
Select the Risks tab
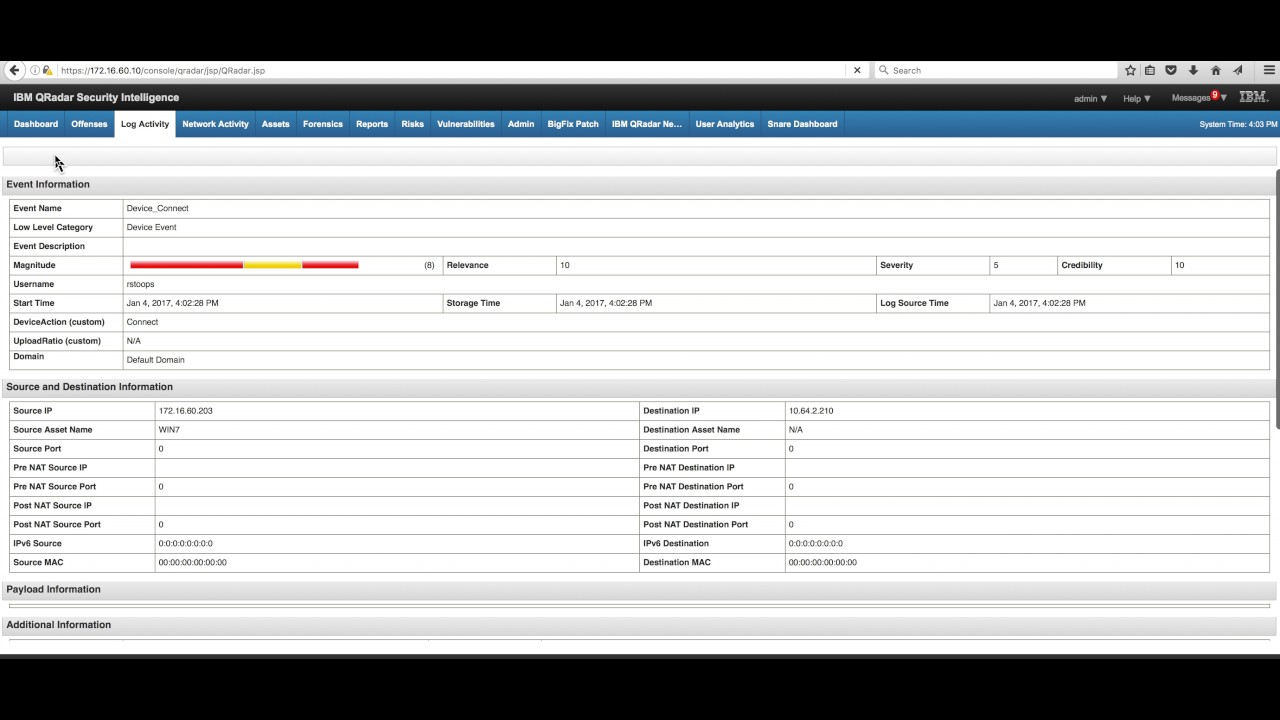(412, 124)
